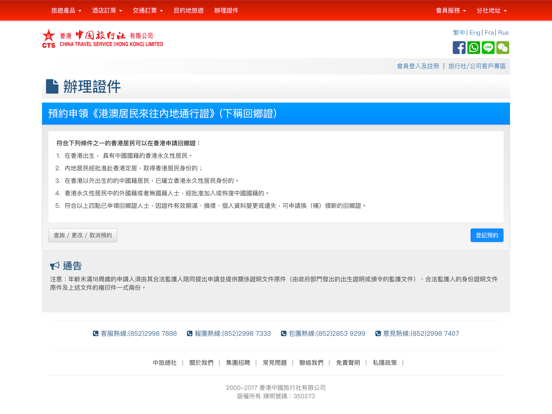Switch language to Eng

coord(475,32)
